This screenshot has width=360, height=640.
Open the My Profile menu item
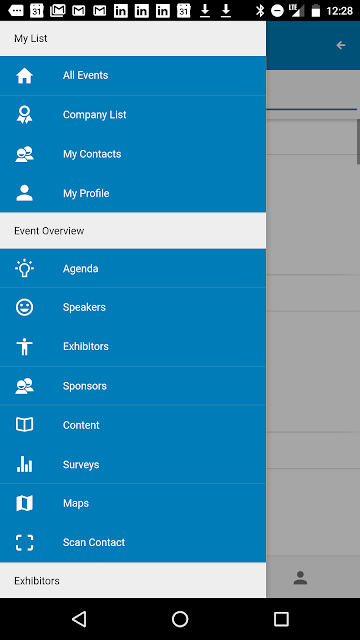click(x=133, y=193)
